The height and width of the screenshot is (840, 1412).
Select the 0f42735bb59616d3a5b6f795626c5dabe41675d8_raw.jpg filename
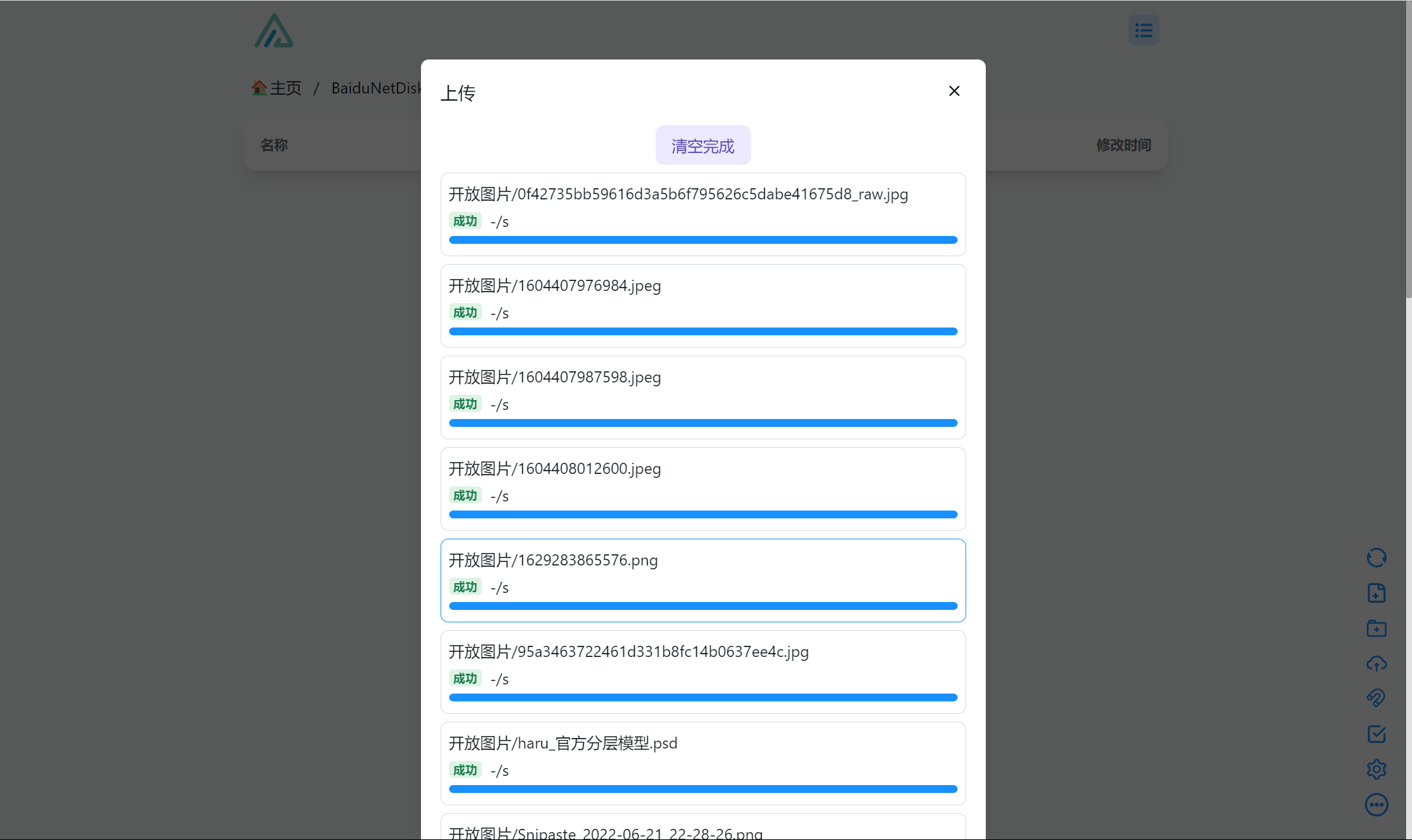(678, 194)
